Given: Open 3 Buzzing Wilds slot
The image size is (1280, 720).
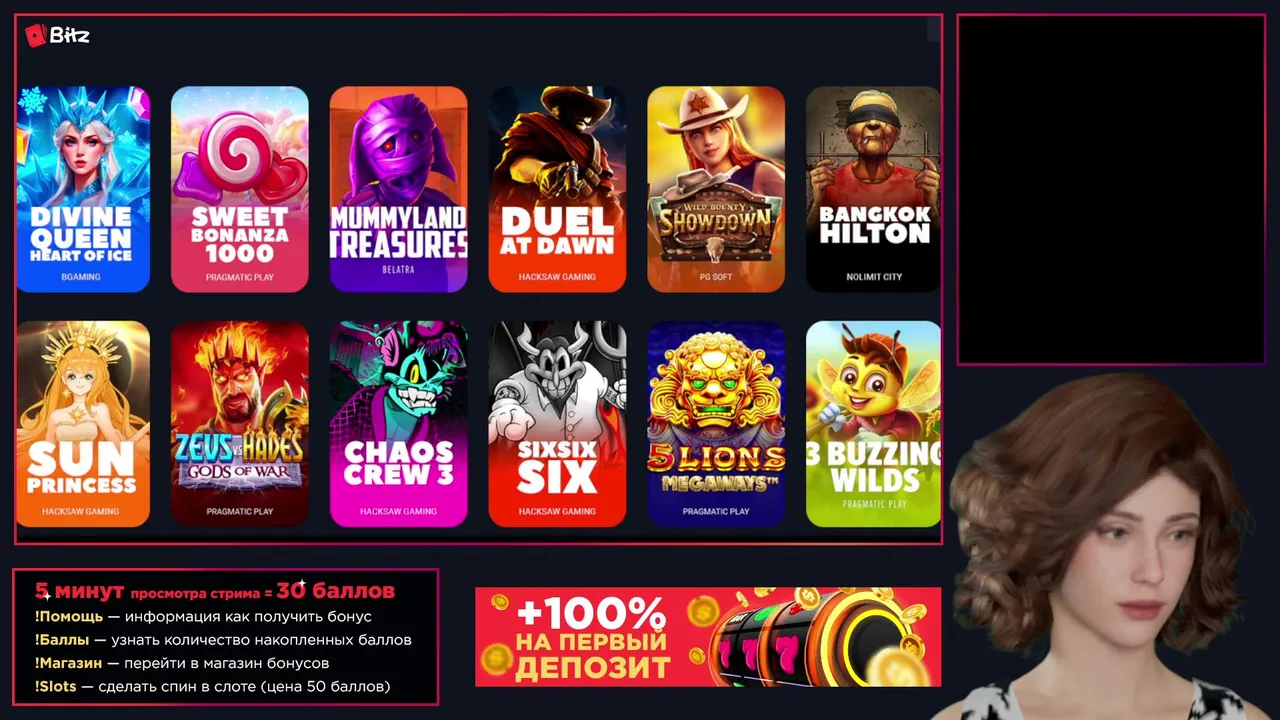Looking at the screenshot, I should (x=873, y=424).
